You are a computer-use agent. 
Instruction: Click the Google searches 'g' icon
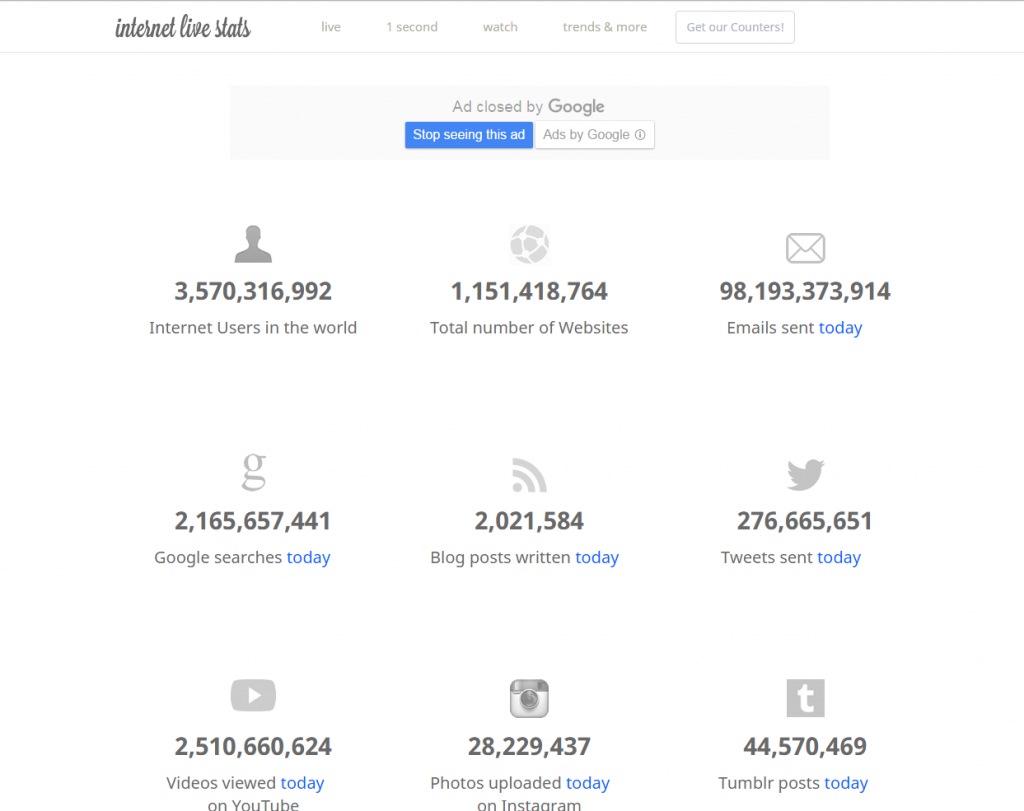253,472
